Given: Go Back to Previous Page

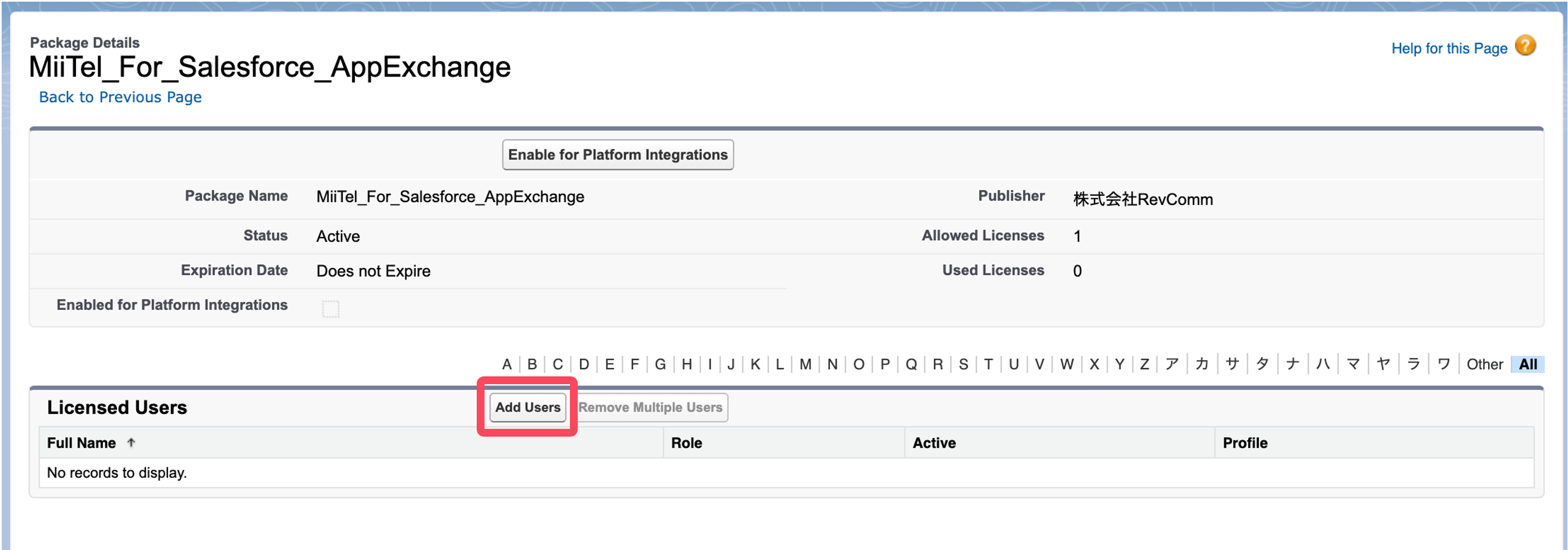Looking at the screenshot, I should [120, 97].
